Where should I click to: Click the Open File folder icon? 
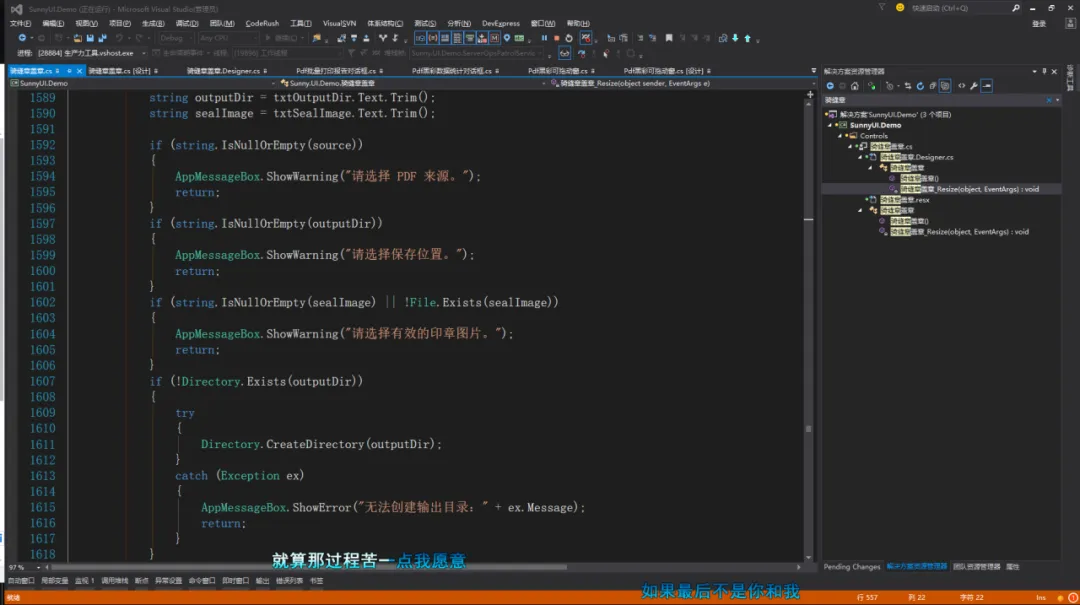[x=77, y=38]
